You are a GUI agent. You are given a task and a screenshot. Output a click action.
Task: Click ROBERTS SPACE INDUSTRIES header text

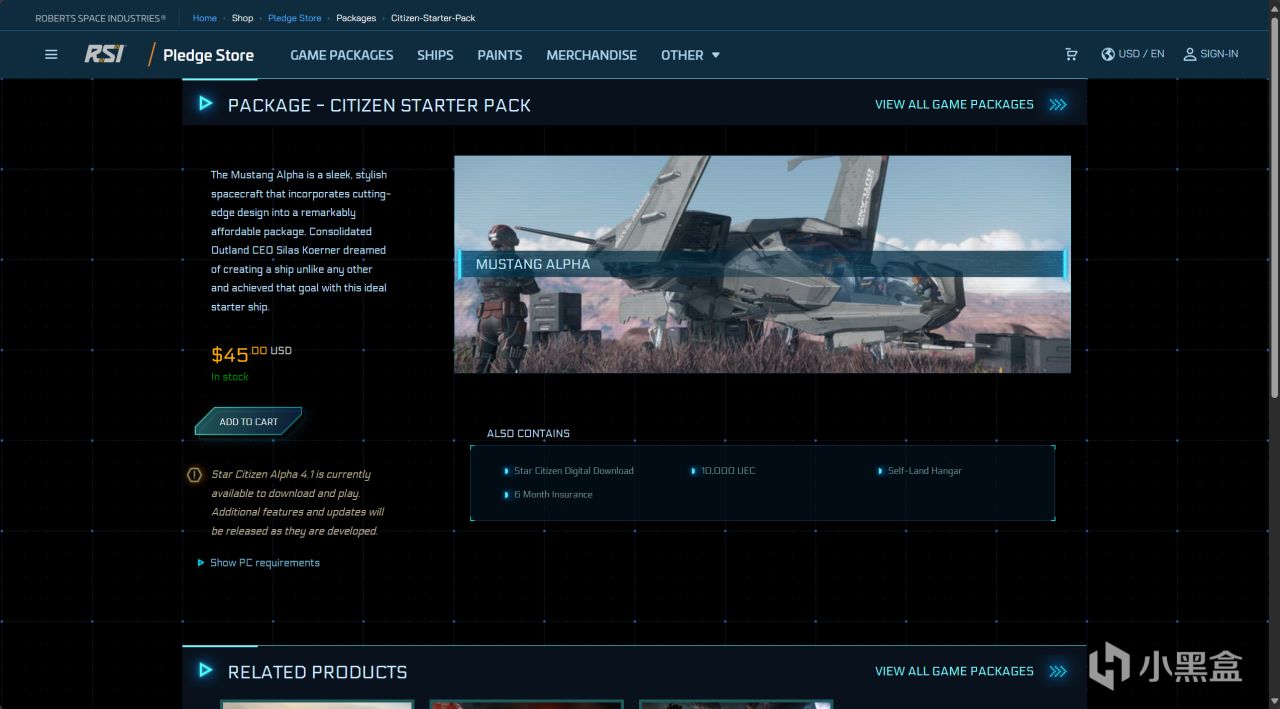[x=101, y=18]
